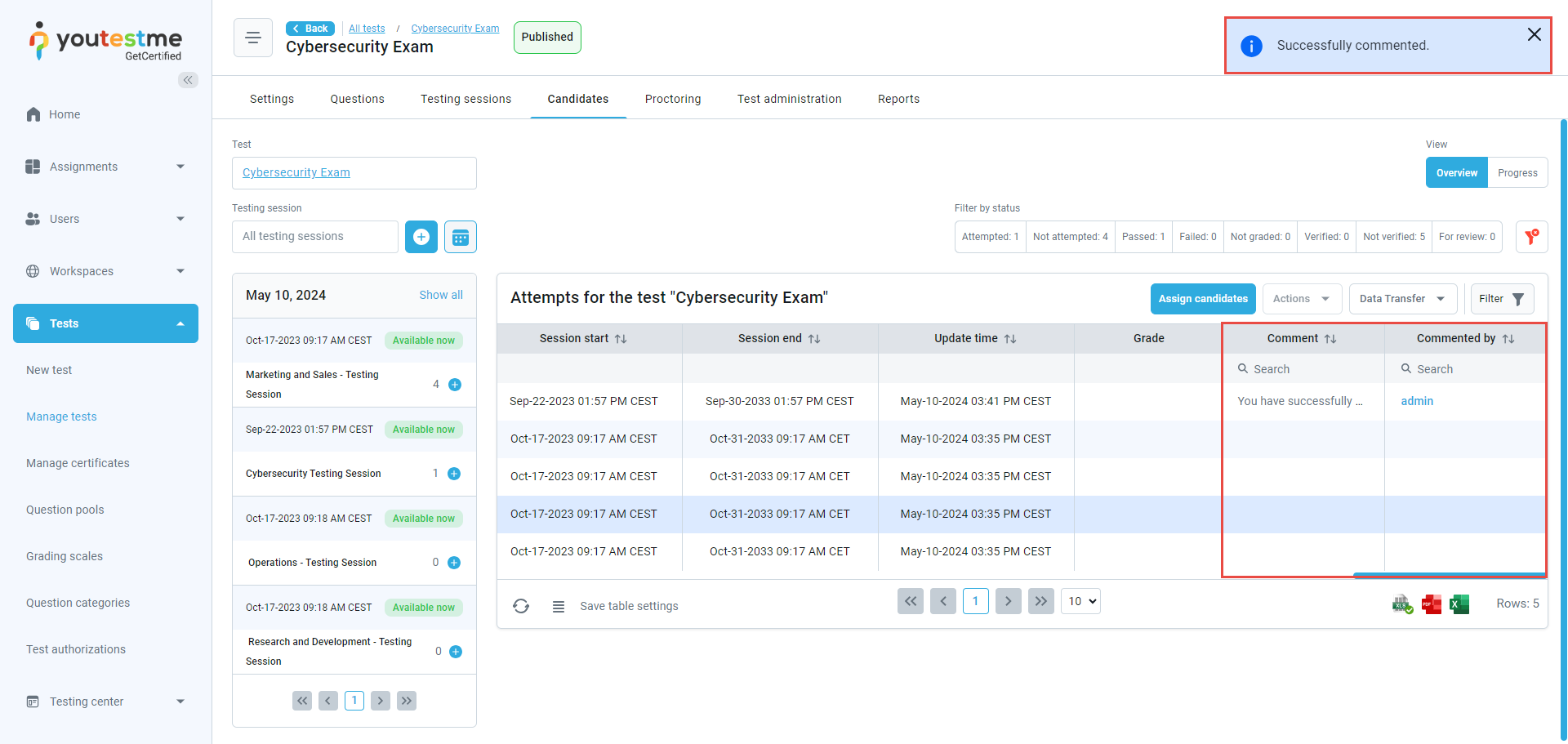Export table as green Excel file
Viewport: 1568px width, 744px height.
(x=1459, y=604)
